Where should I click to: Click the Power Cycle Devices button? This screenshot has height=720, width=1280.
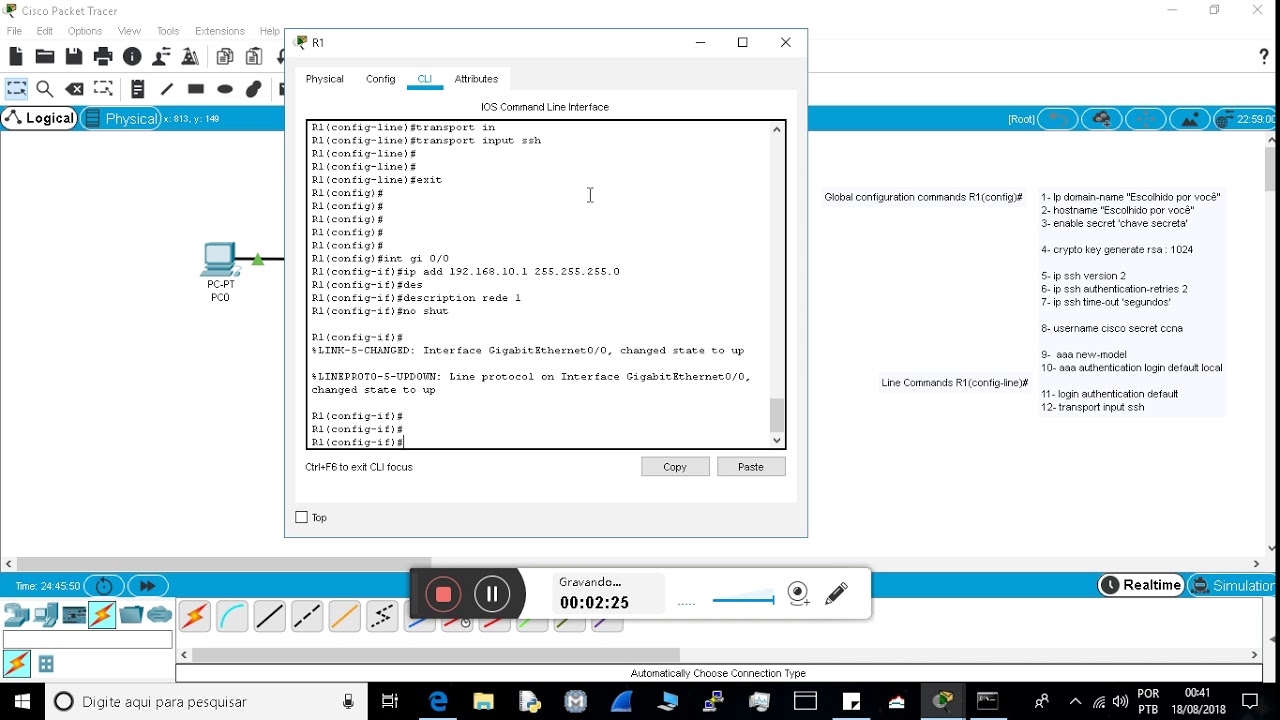point(104,586)
